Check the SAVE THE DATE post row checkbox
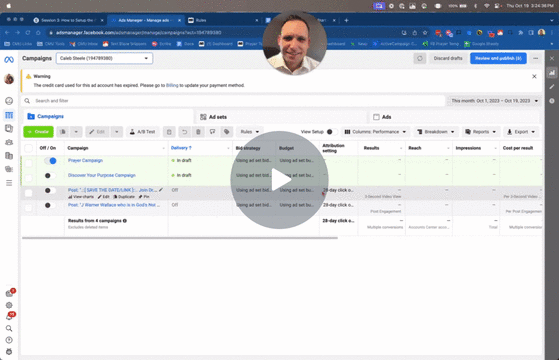Viewport: 559px width, 360px height. 29,193
